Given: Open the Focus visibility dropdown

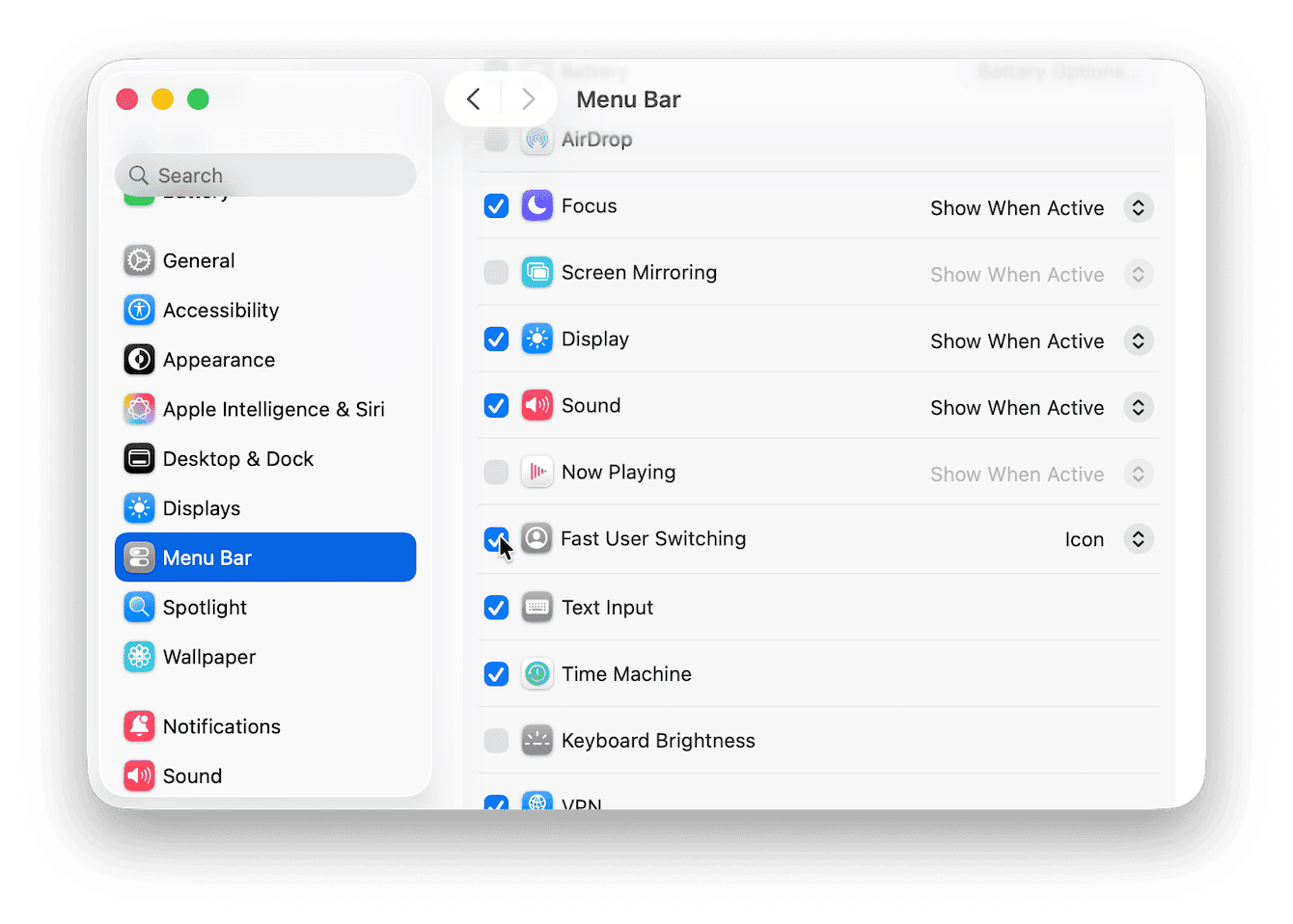Looking at the screenshot, I should 1138,207.
